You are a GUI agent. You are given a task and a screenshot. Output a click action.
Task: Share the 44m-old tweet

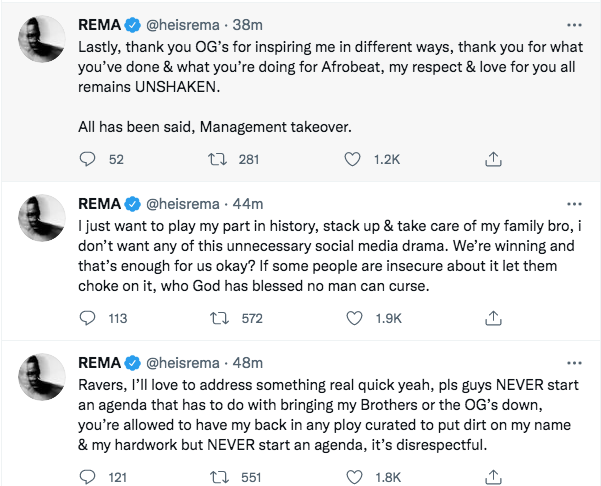click(492, 318)
